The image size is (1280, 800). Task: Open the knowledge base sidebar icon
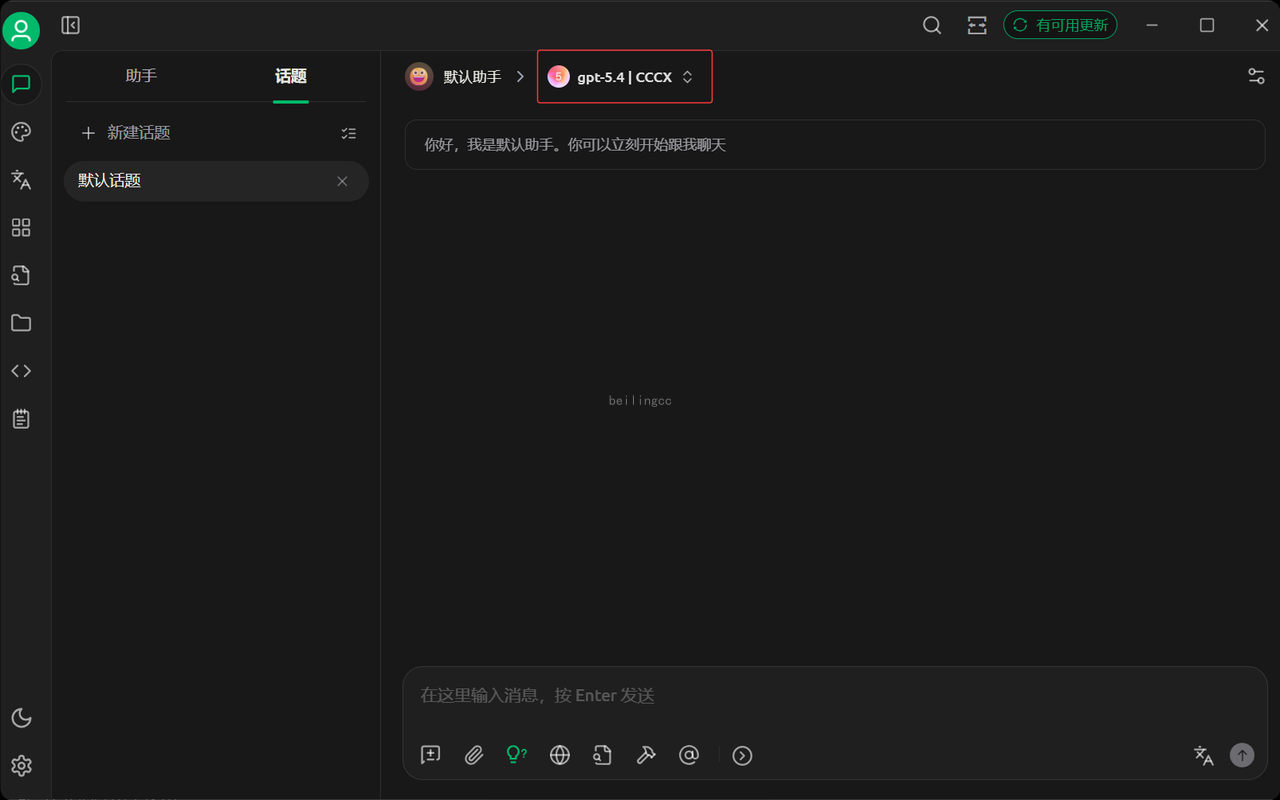[x=21, y=275]
